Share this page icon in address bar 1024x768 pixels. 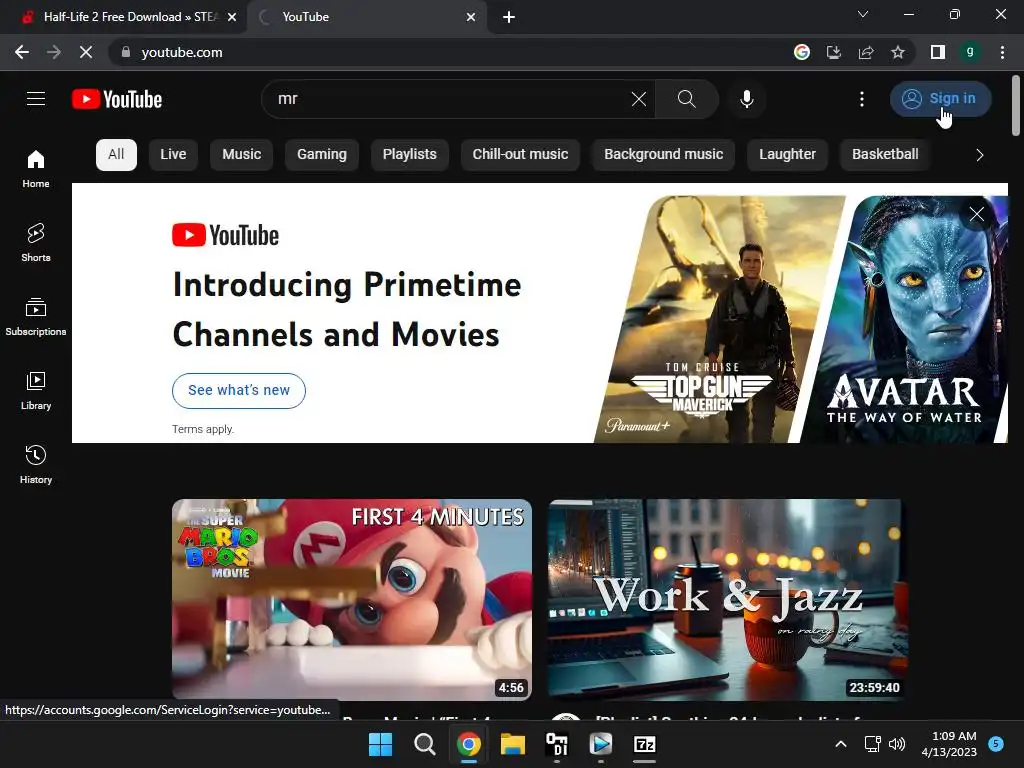[866, 52]
